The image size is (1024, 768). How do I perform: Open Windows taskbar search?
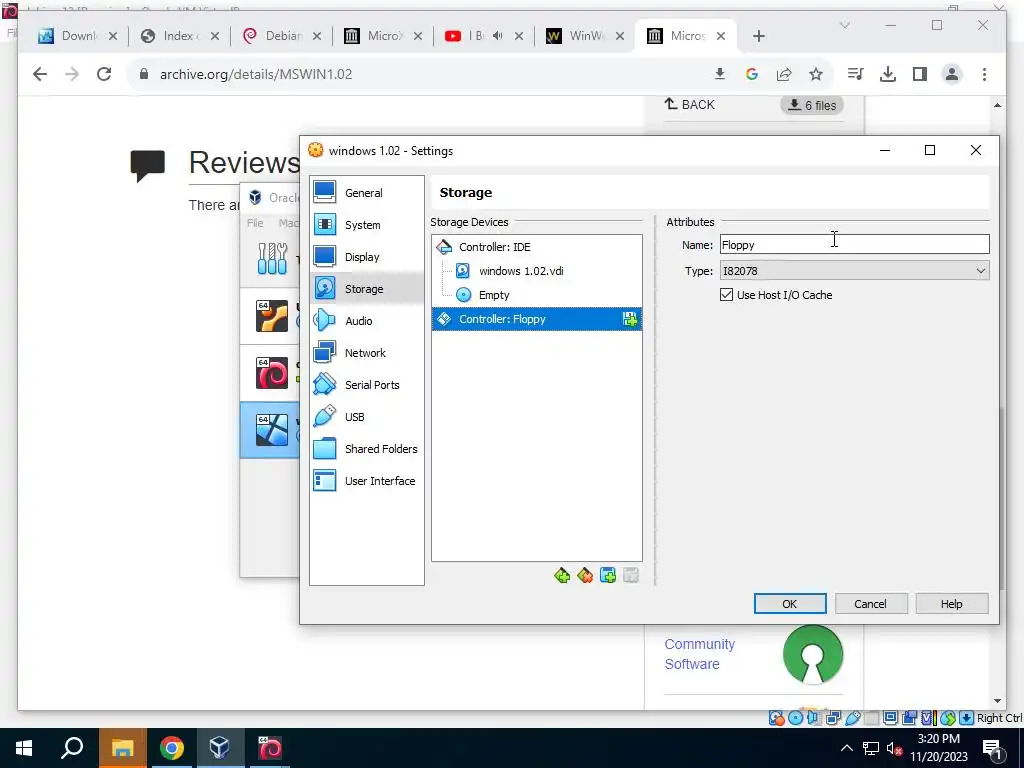click(x=72, y=748)
